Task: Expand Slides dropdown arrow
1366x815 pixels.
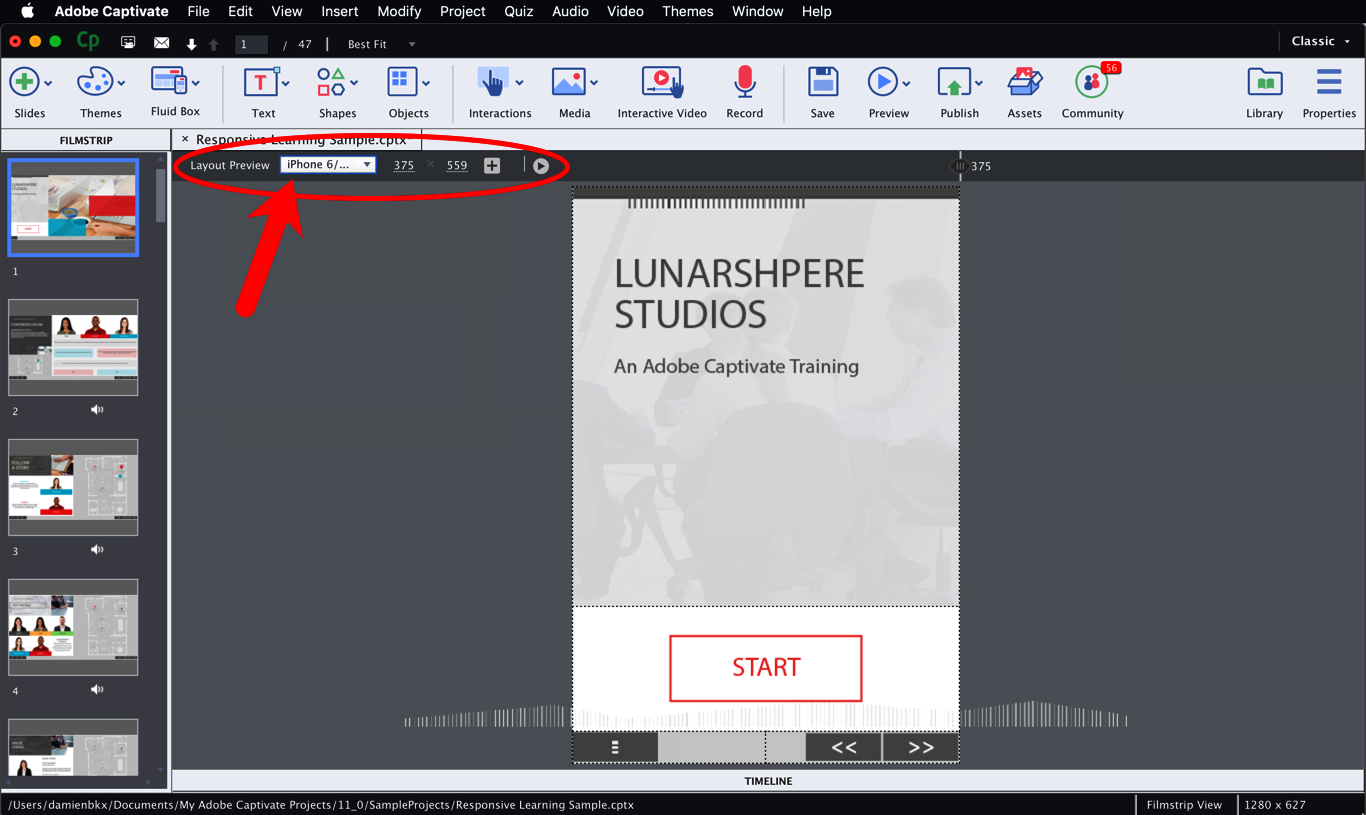Action: coord(48,84)
